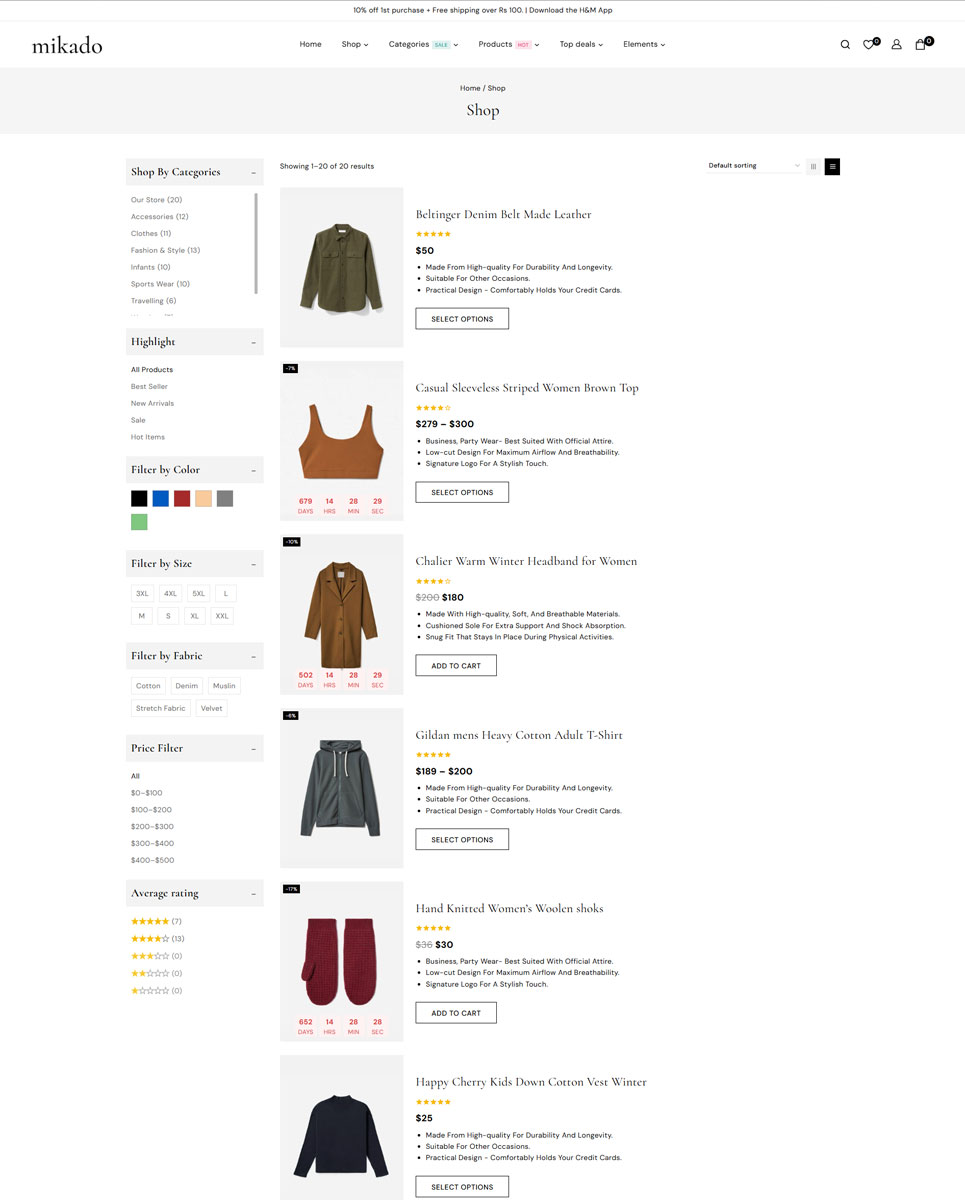This screenshot has width=965, height=1200.
Task: Switch to list view layout
Action: (x=832, y=166)
